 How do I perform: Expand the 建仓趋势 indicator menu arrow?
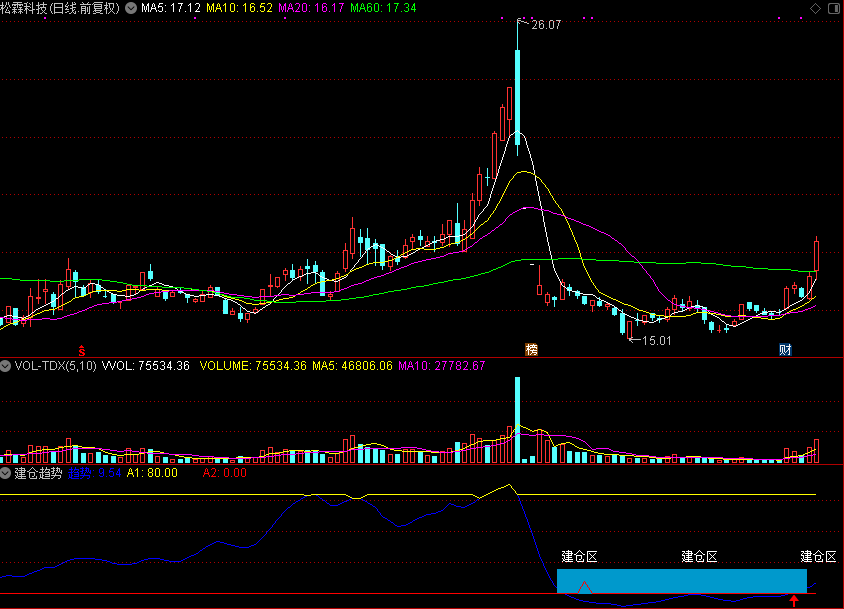pyautogui.click(x=6, y=473)
